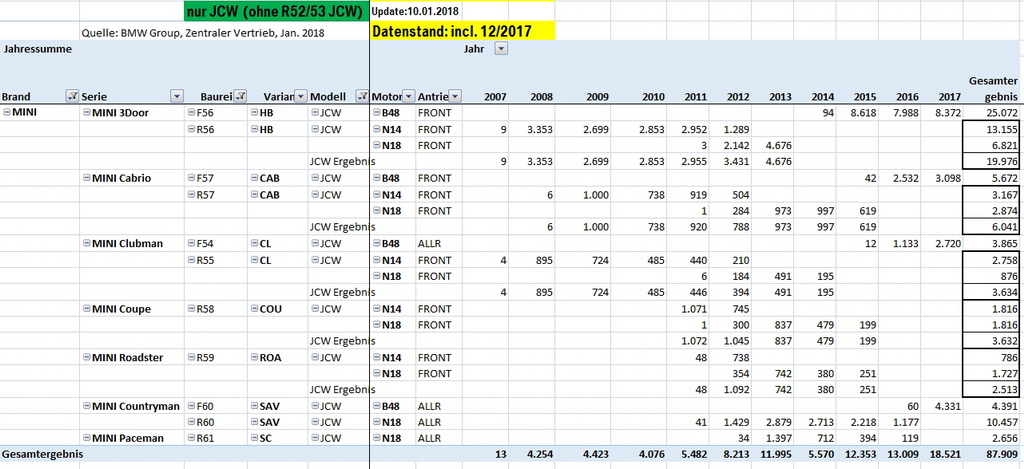
Task: Open the Motor field dropdown arrow
Action: [x=409, y=96]
